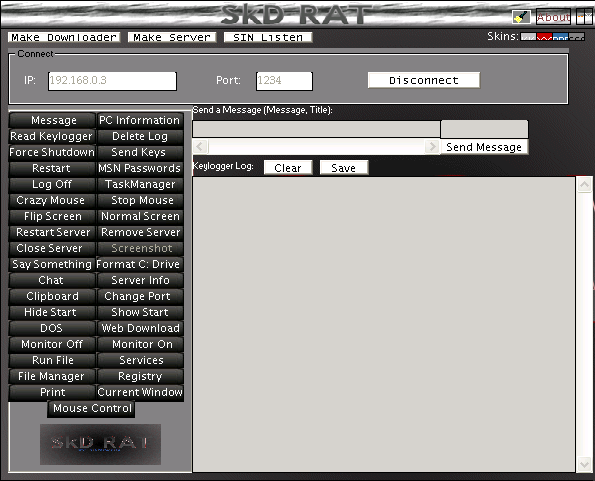Open the Make Server tab
The height and width of the screenshot is (481, 595).
[172, 37]
